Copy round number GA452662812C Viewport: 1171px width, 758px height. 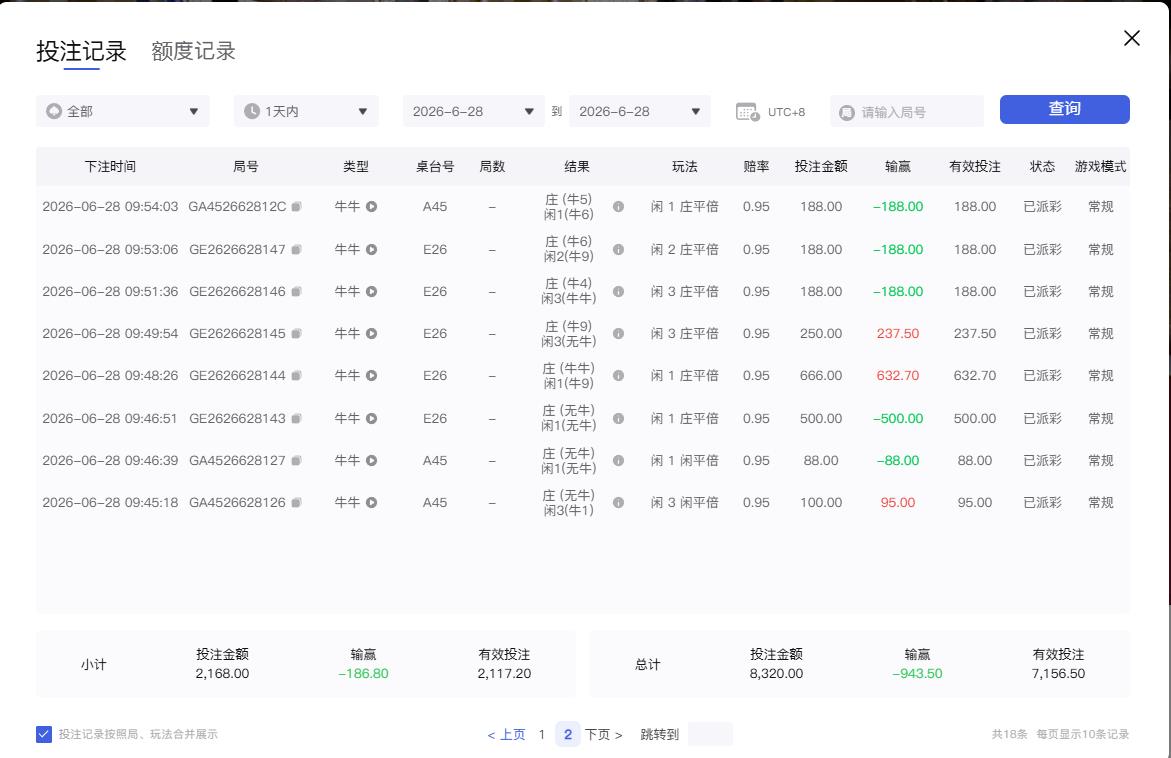(296, 207)
